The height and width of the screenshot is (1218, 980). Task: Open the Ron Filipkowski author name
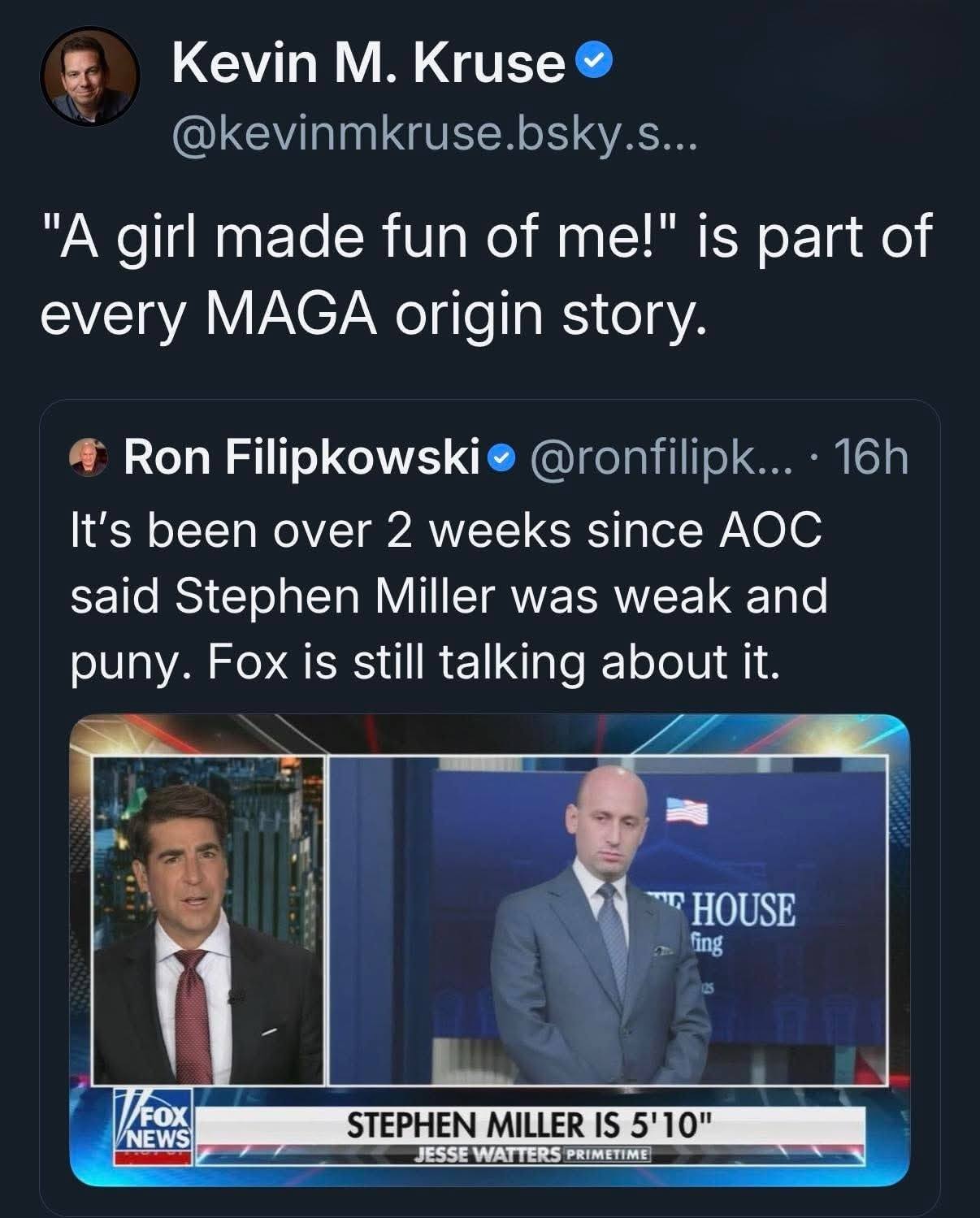[300, 459]
